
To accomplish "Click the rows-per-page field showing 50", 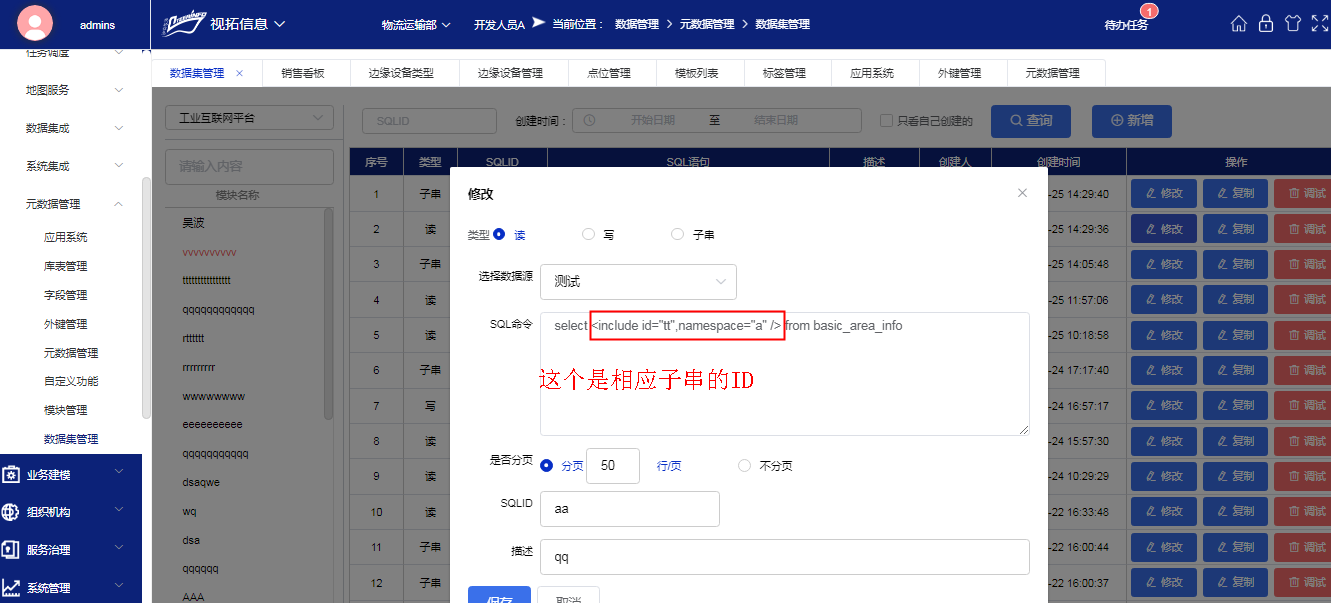I will (x=613, y=466).
